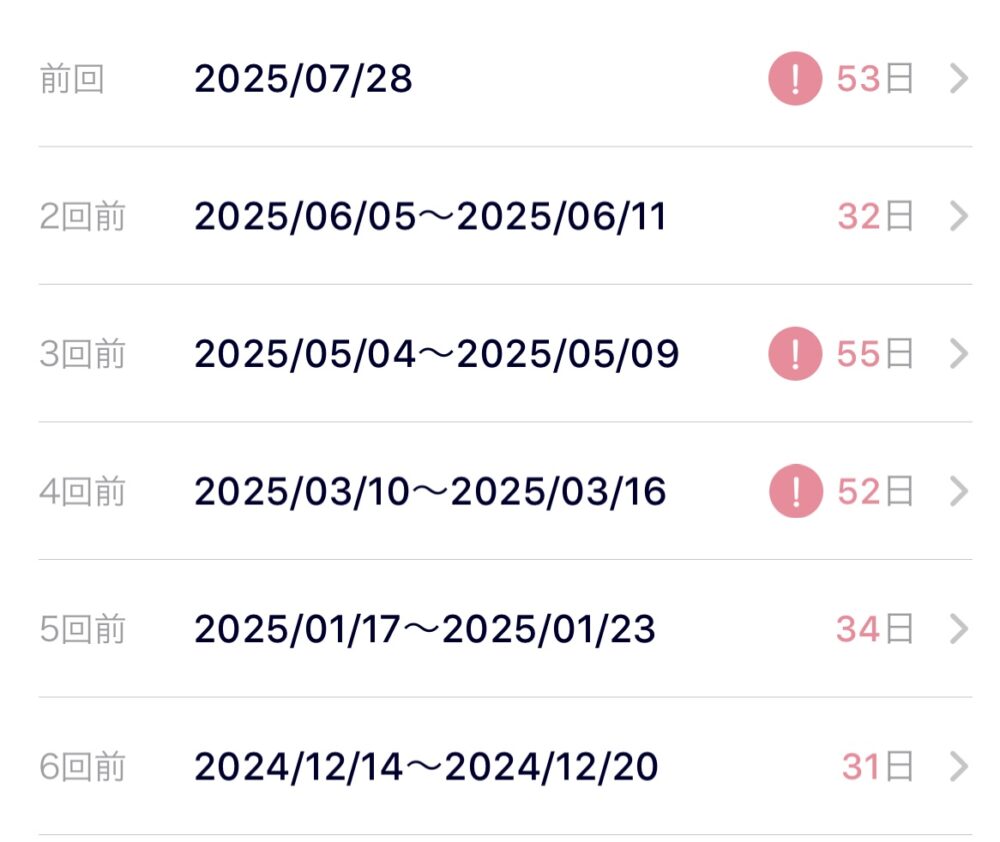The image size is (1000, 842).
Task: Open chevron for 3回前 entry
Action: click(959, 354)
